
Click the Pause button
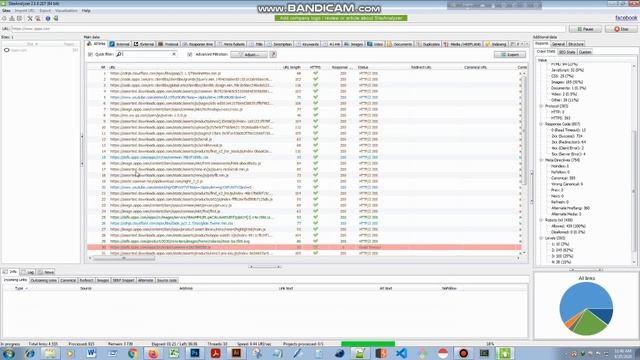pos(585,29)
